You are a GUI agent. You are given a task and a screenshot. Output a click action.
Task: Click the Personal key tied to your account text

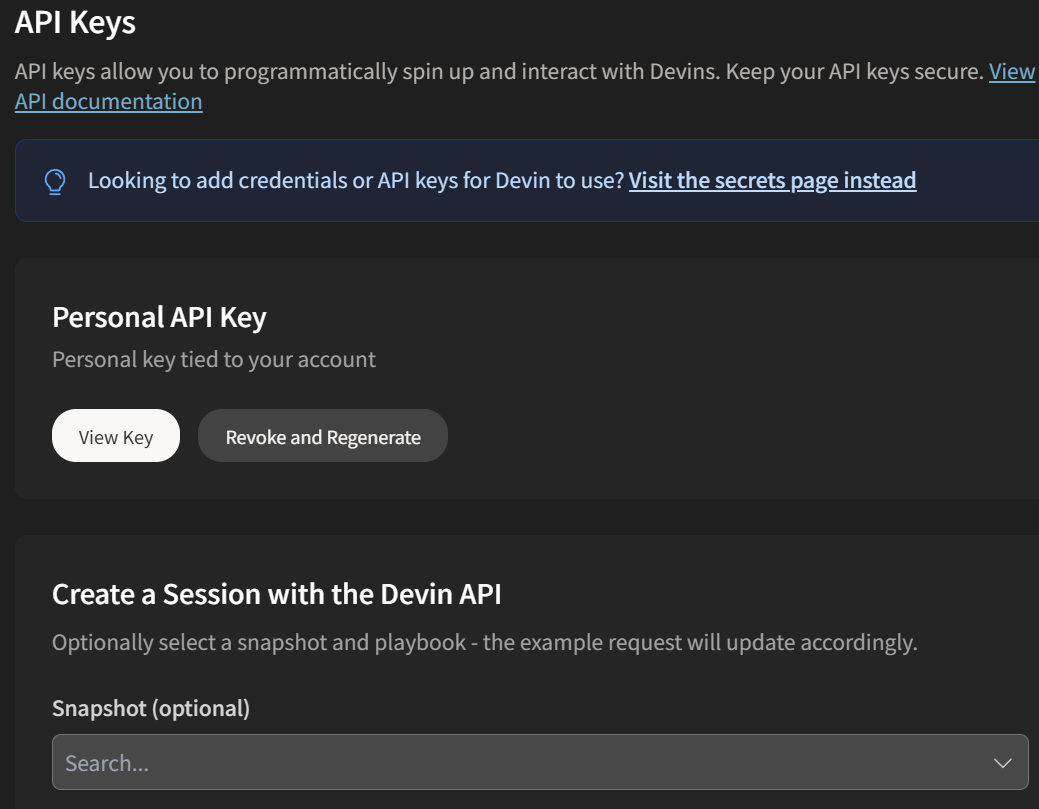pyautogui.click(x=213, y=359)
